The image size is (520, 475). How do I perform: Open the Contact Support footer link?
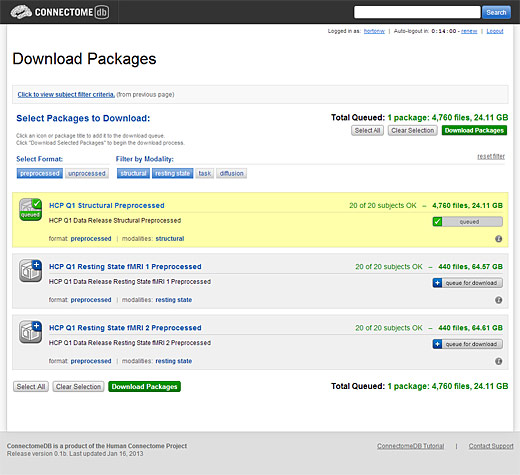tap(491, 446)
